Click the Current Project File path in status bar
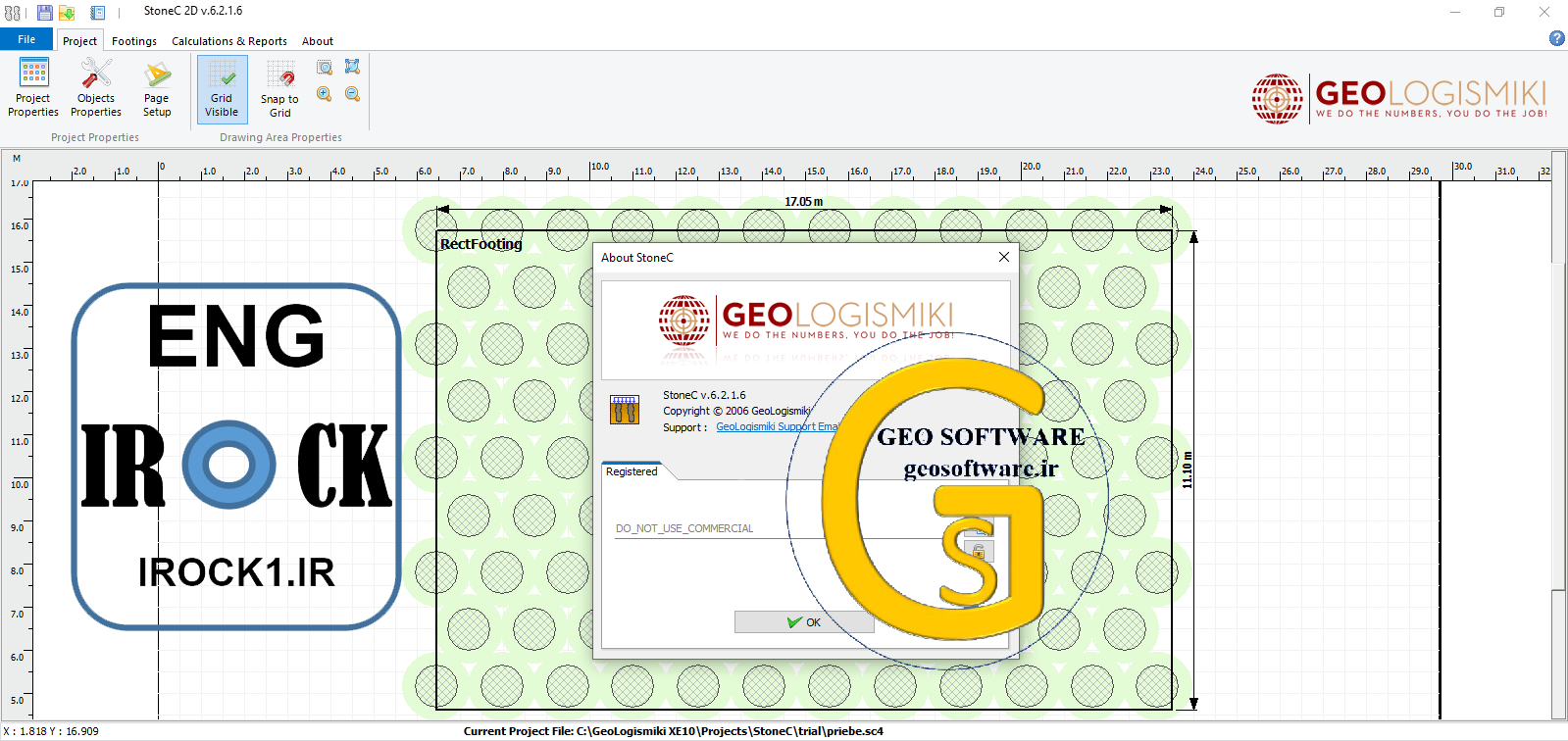This screenshot has width=1568, height=741. [x=674, y=731]
